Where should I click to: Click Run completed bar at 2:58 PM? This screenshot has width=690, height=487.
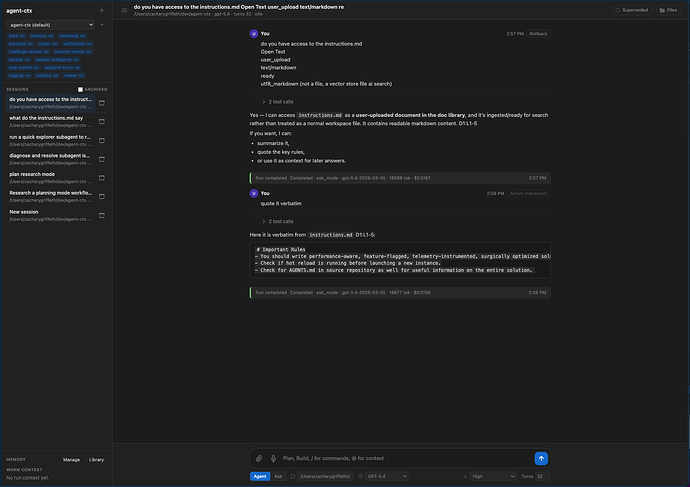tap(400, 293)
